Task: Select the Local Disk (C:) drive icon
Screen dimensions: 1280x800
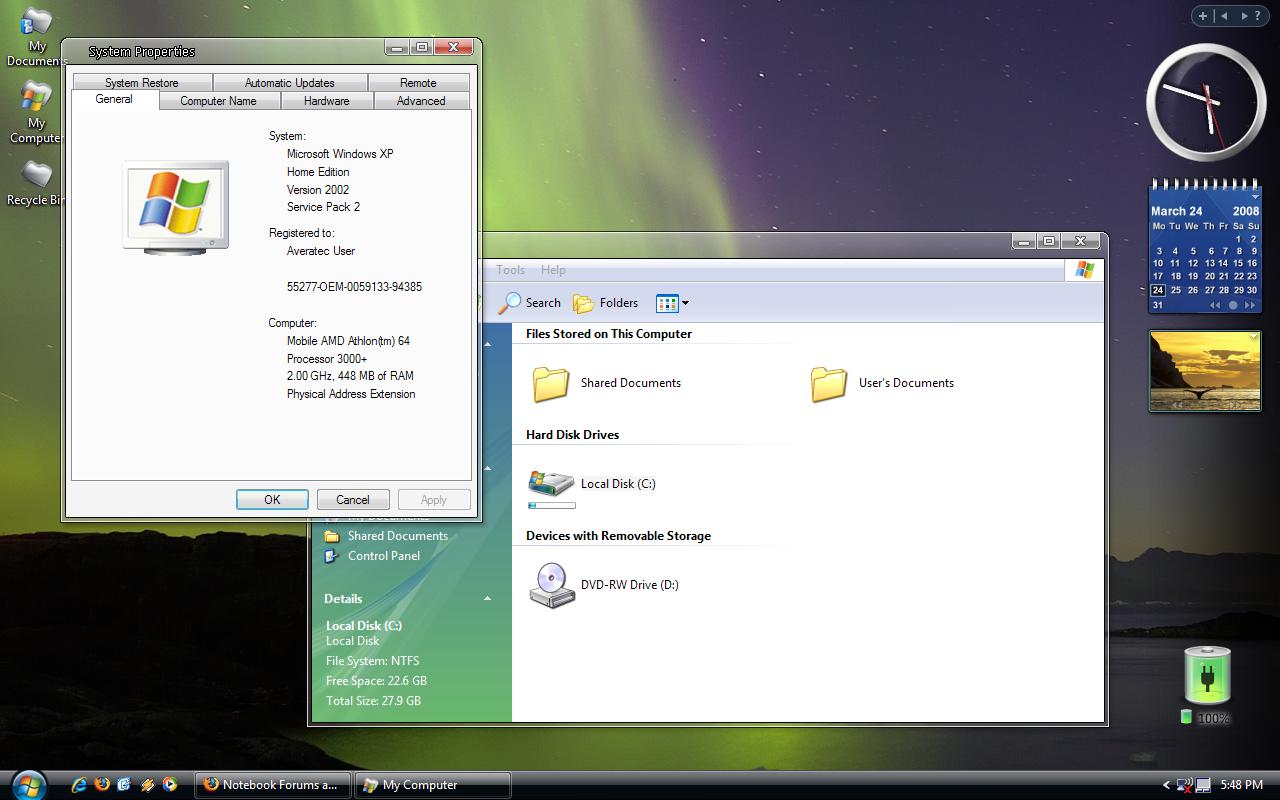Action: pos(551,483)
